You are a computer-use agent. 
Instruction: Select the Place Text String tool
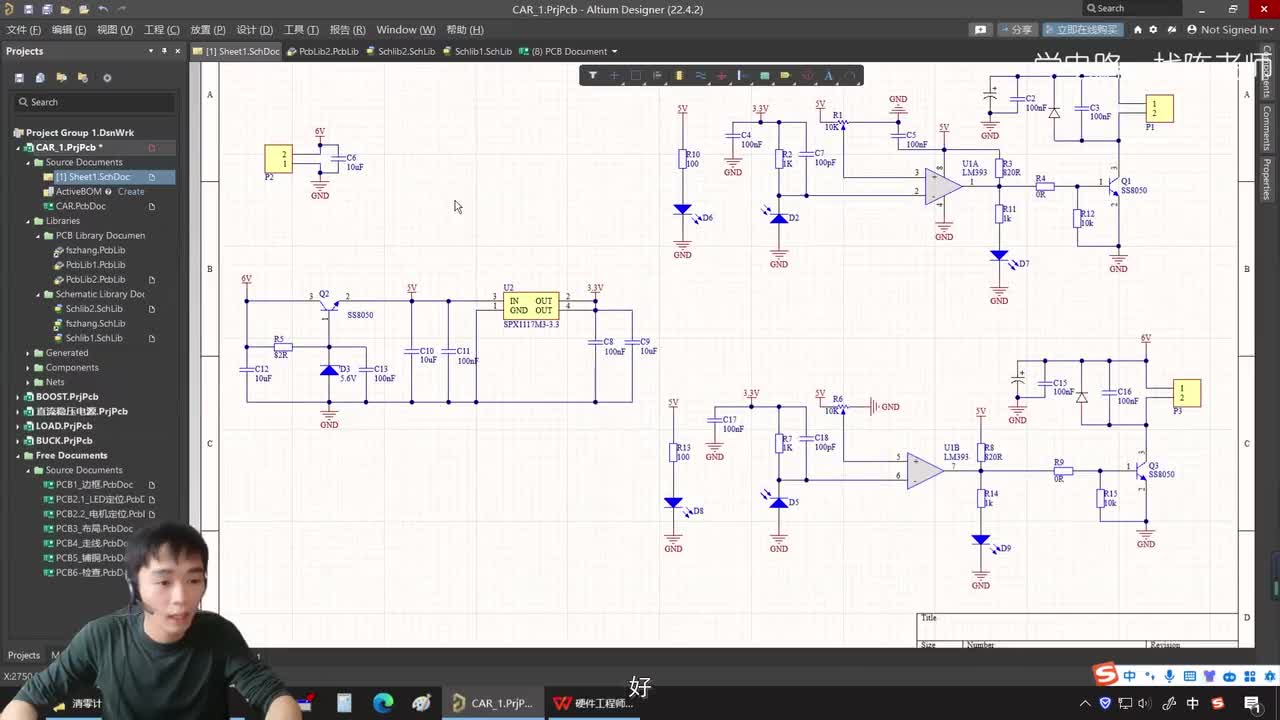point(828,75)
